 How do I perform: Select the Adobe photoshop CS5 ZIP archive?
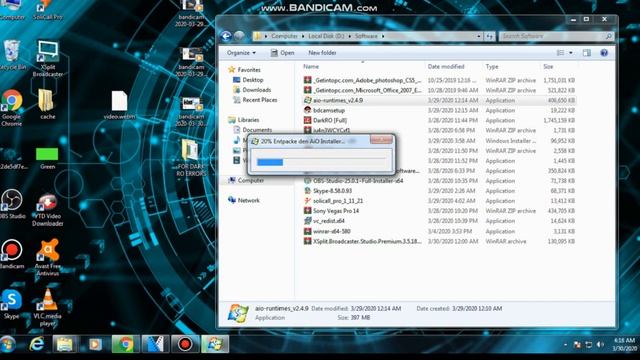click(x=439, y=80)
